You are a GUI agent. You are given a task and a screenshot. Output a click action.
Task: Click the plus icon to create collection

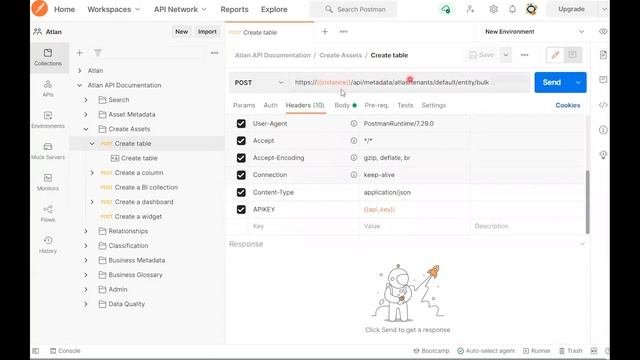80,53
